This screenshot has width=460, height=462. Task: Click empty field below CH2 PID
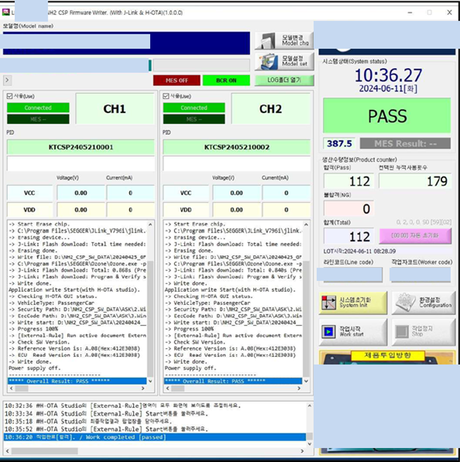[x=237, y=164]
